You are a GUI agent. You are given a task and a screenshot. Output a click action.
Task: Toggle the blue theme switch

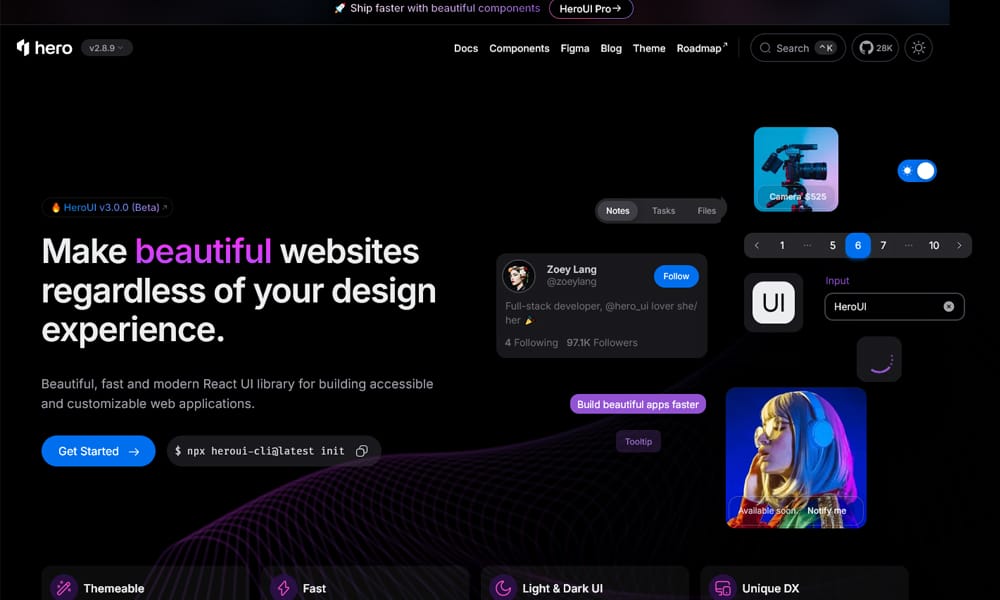coord(917,171)
